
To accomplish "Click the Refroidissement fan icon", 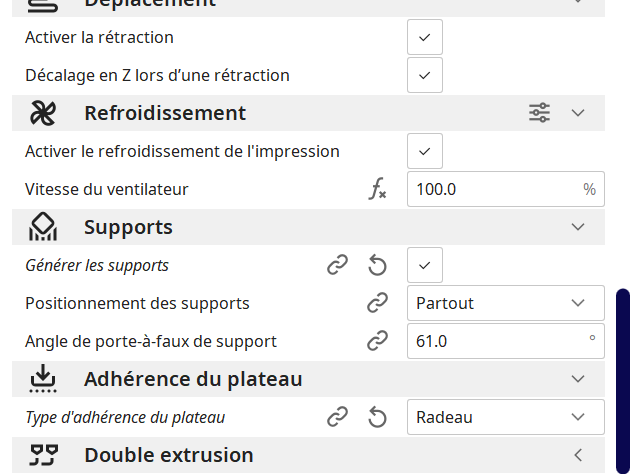I will point(43,113).
